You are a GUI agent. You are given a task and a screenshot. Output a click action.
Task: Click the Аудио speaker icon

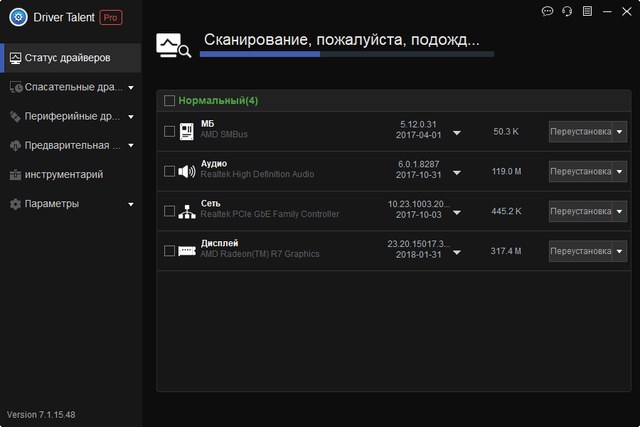click(x=186, y=171)
